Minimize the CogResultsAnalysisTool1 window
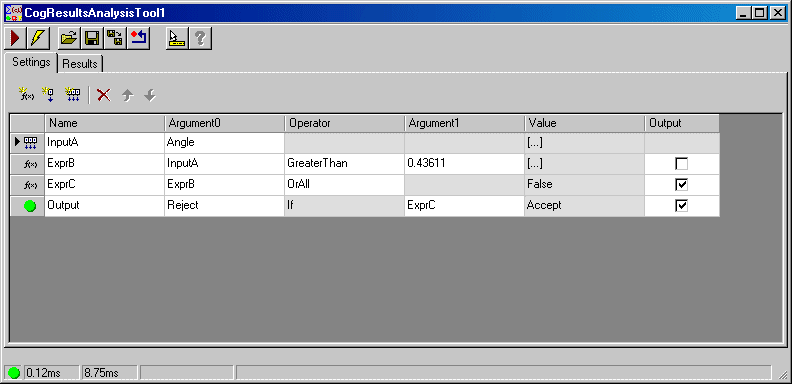792x384 pixels. click(743, 14)
